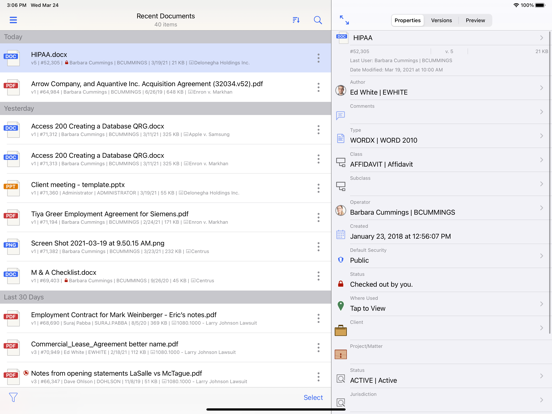Viewport: 552px width, 414px height.
Task: Tap the Wi-Fi indicator in status bar
Action: point(516,5)
